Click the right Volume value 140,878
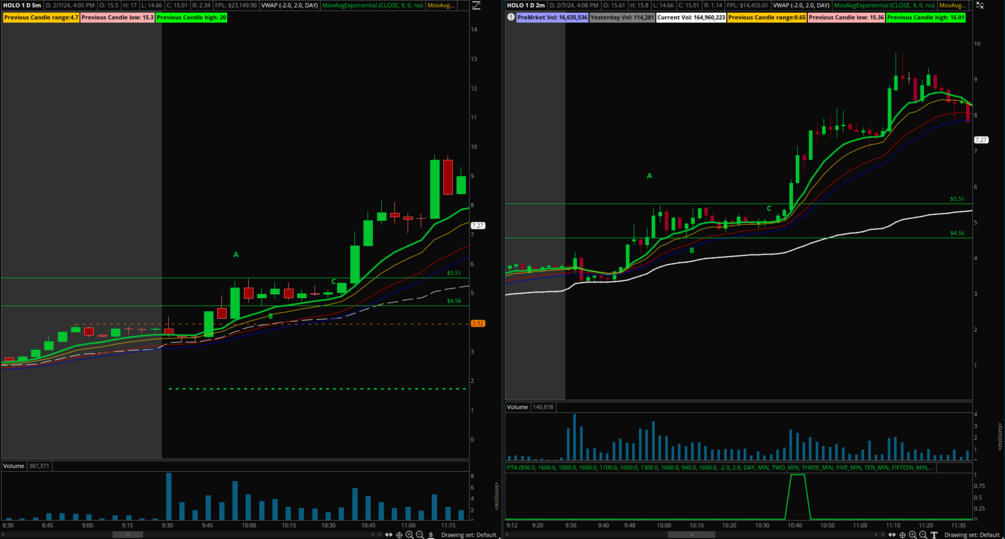Screen dimensions: 1005x539 [x=543, y=407]
